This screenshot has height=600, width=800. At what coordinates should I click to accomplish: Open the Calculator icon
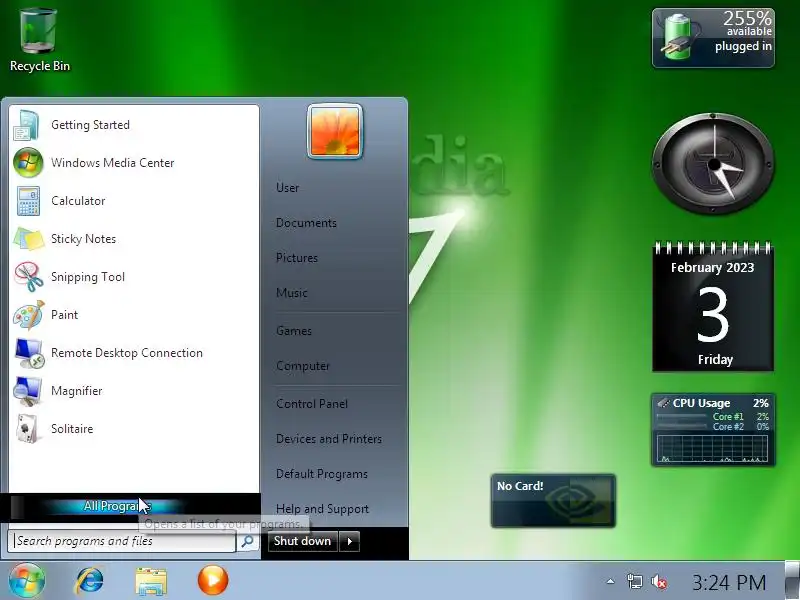tap(28, 201)
